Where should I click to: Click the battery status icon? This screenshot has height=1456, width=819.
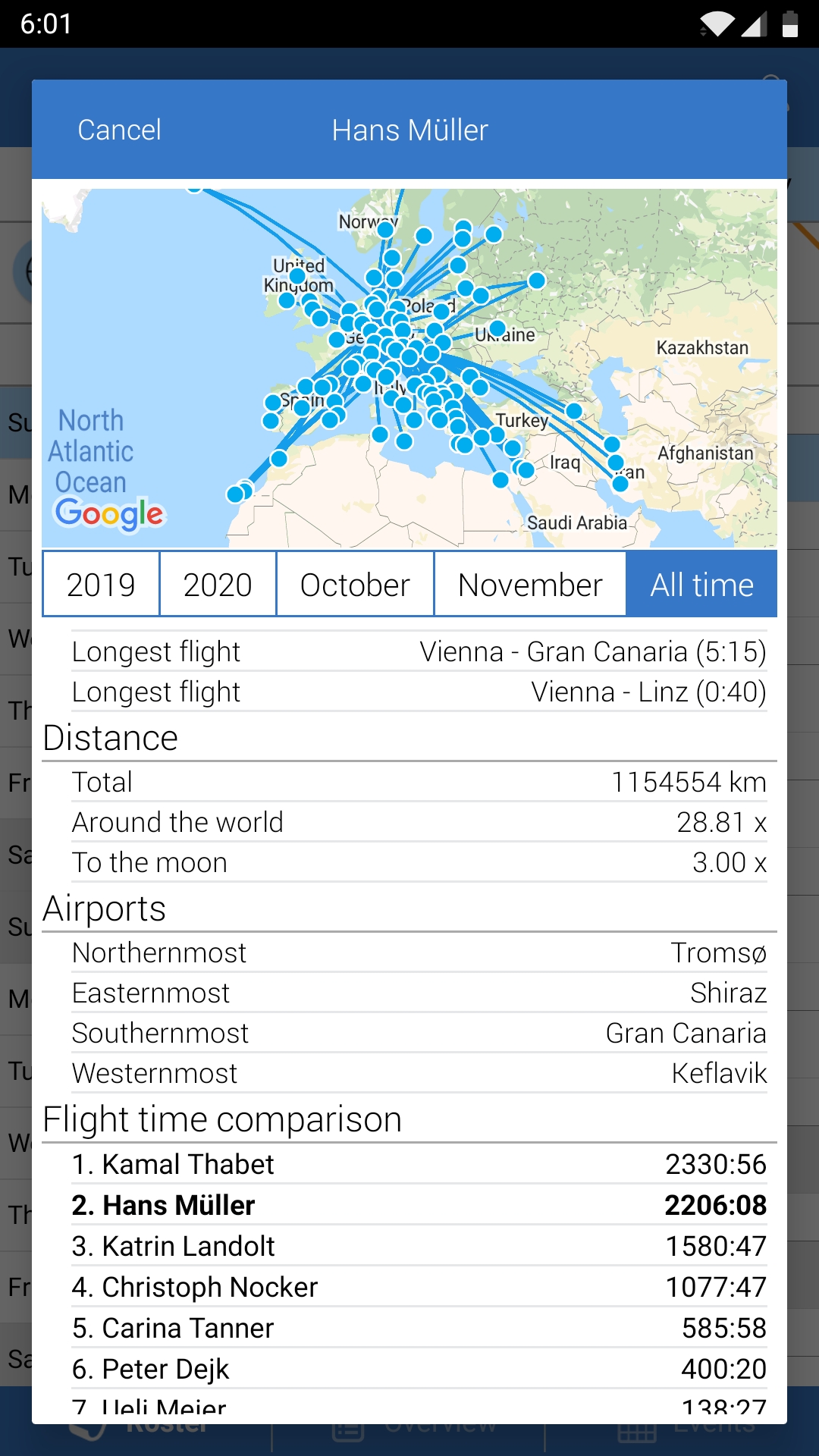789,24
